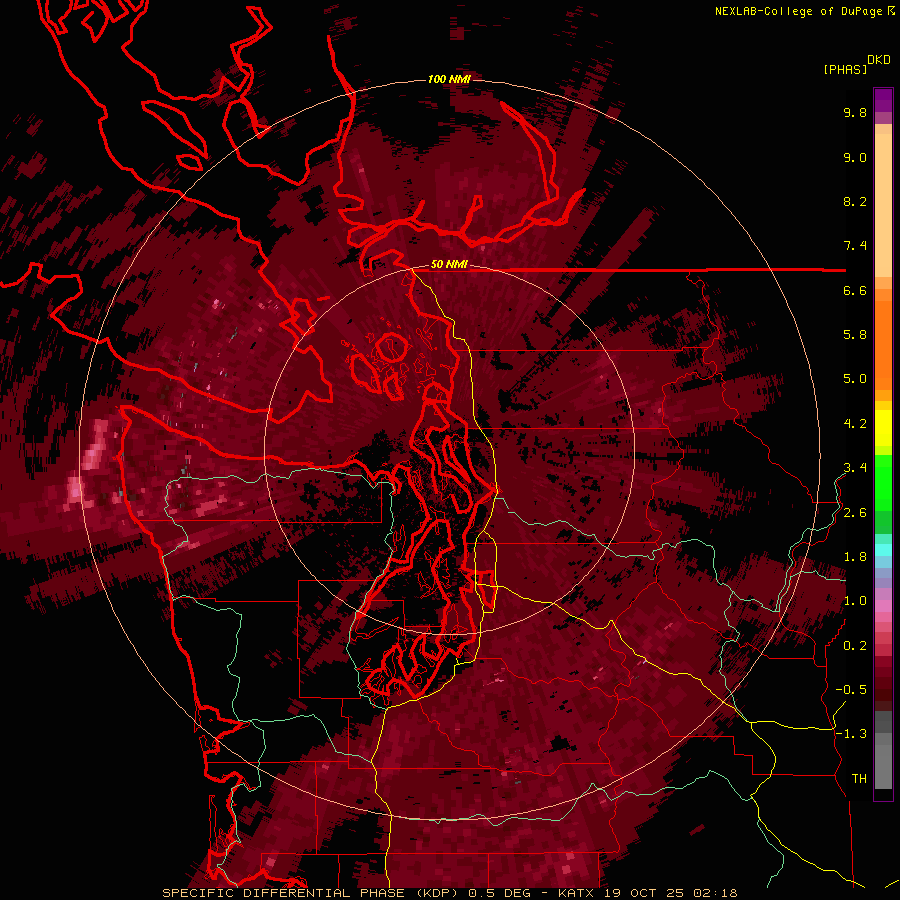Click the 5.0 scale value
900x900 pixels.
point(855,379)
